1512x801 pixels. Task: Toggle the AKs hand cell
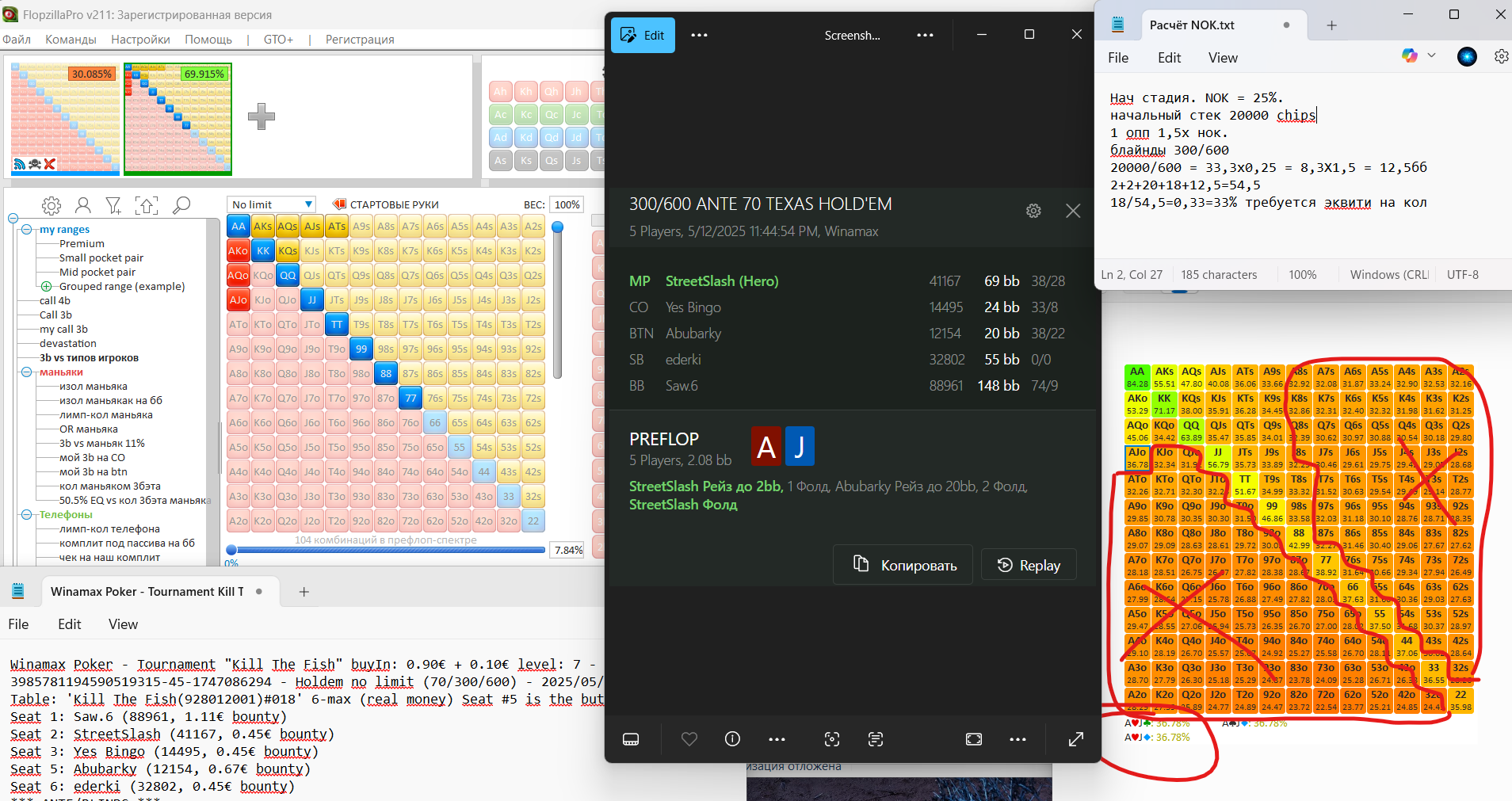point(263,227)
